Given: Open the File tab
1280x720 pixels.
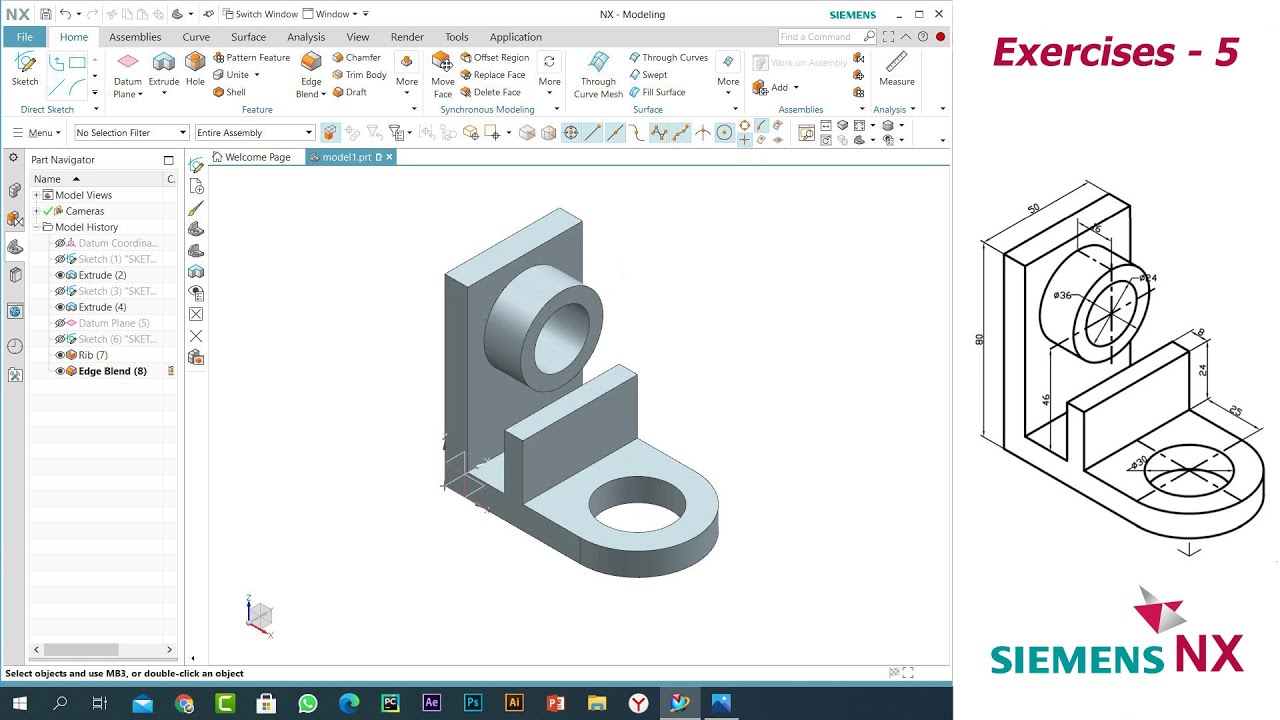Looking at the screenshot, I should click(24, 37).
